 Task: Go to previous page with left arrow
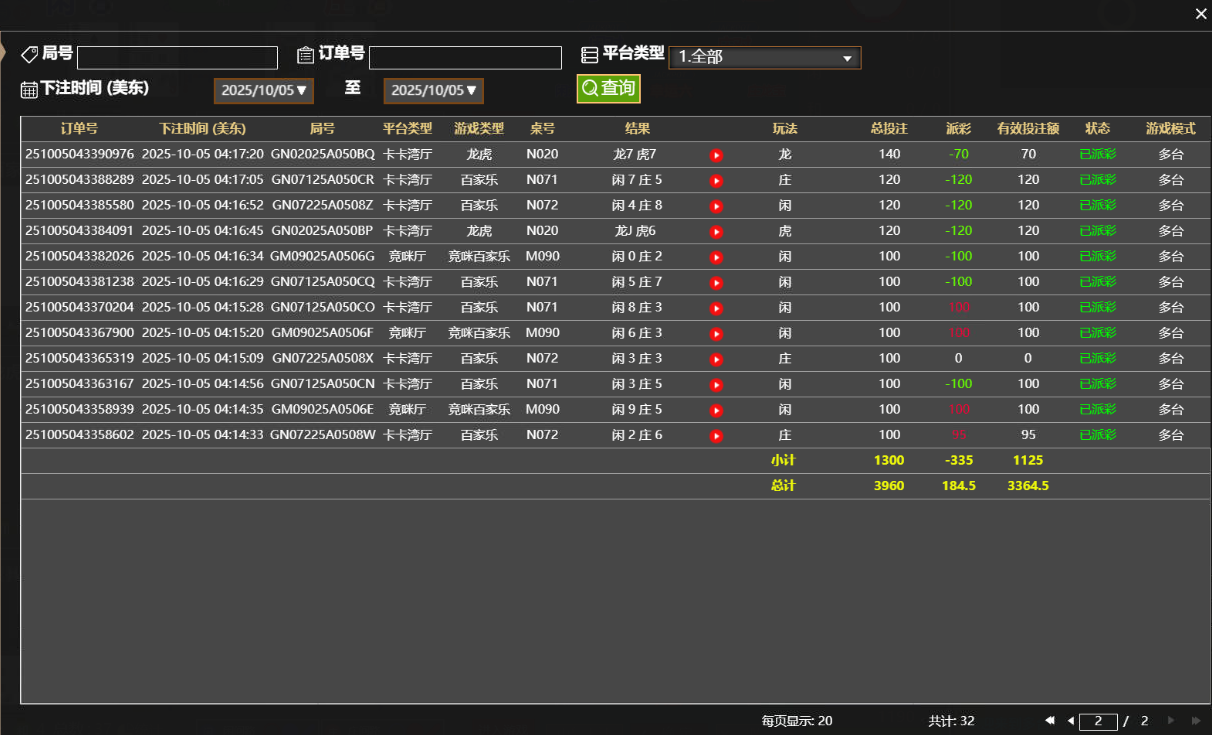click(1072, 720)
